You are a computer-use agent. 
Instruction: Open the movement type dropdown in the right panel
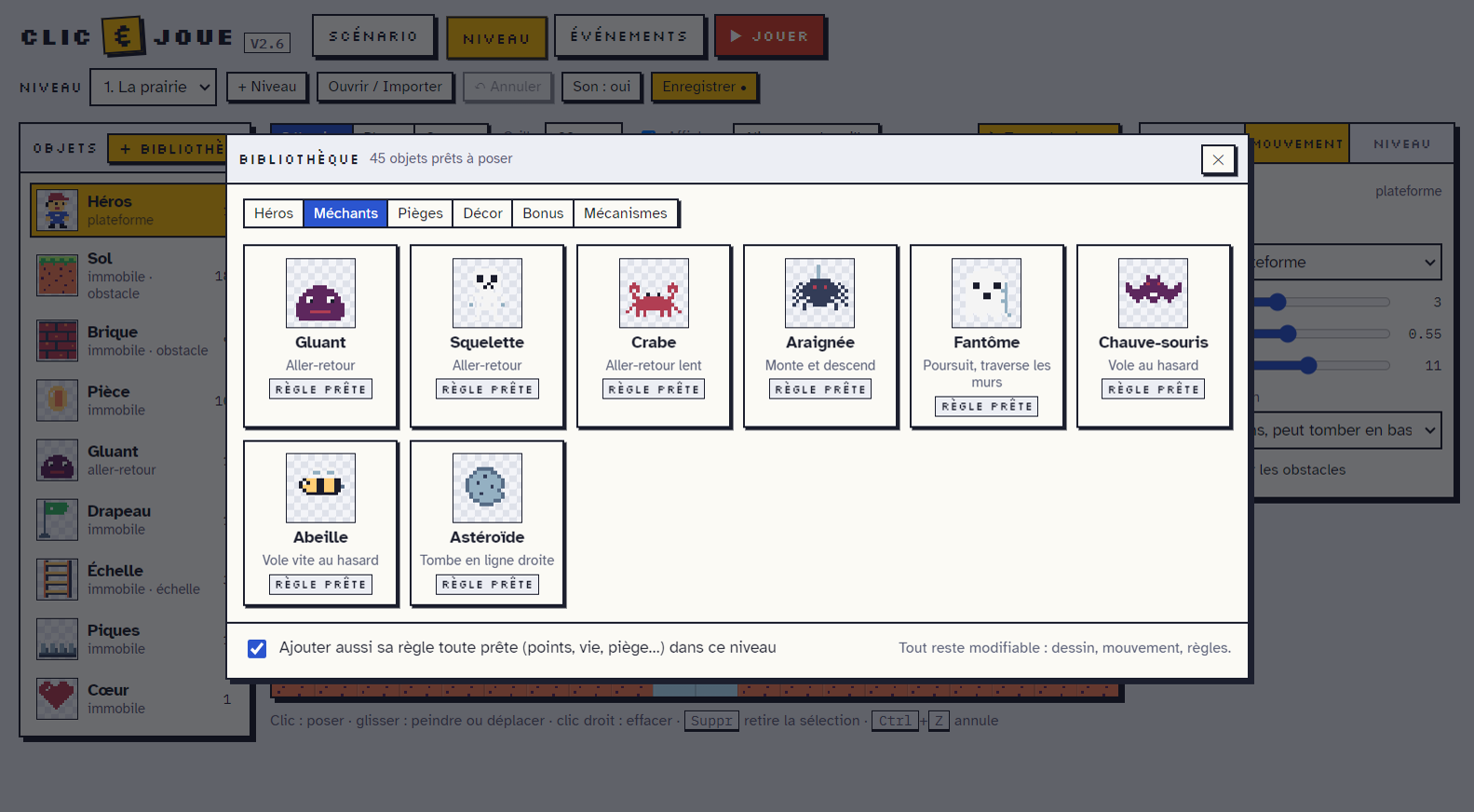point(1346,262)
